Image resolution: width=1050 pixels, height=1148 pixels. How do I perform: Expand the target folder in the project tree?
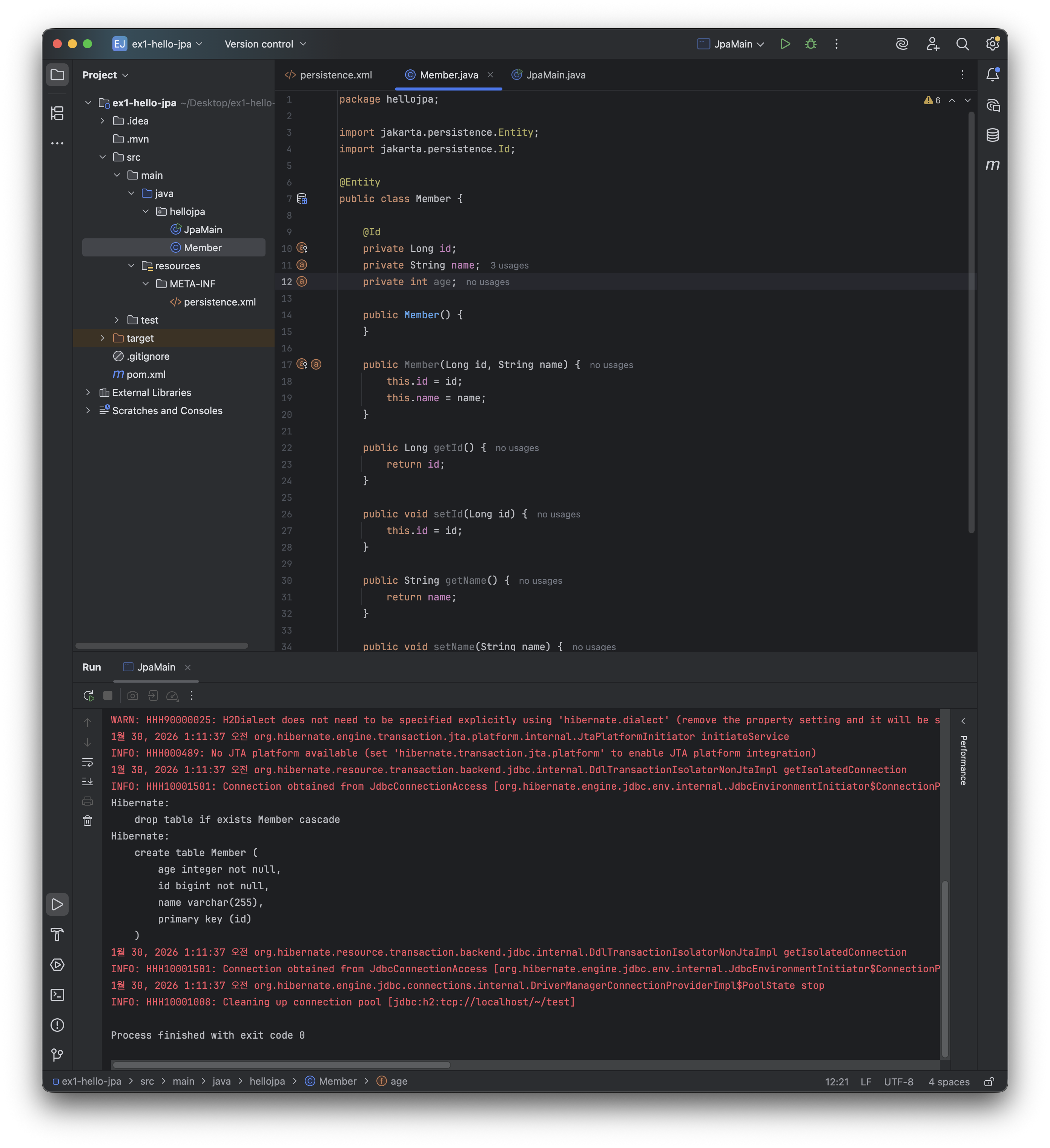coord(103,338)
